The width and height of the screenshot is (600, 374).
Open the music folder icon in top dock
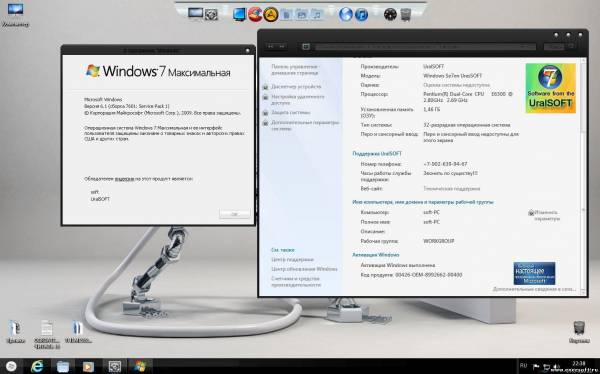tap(317, 15)
